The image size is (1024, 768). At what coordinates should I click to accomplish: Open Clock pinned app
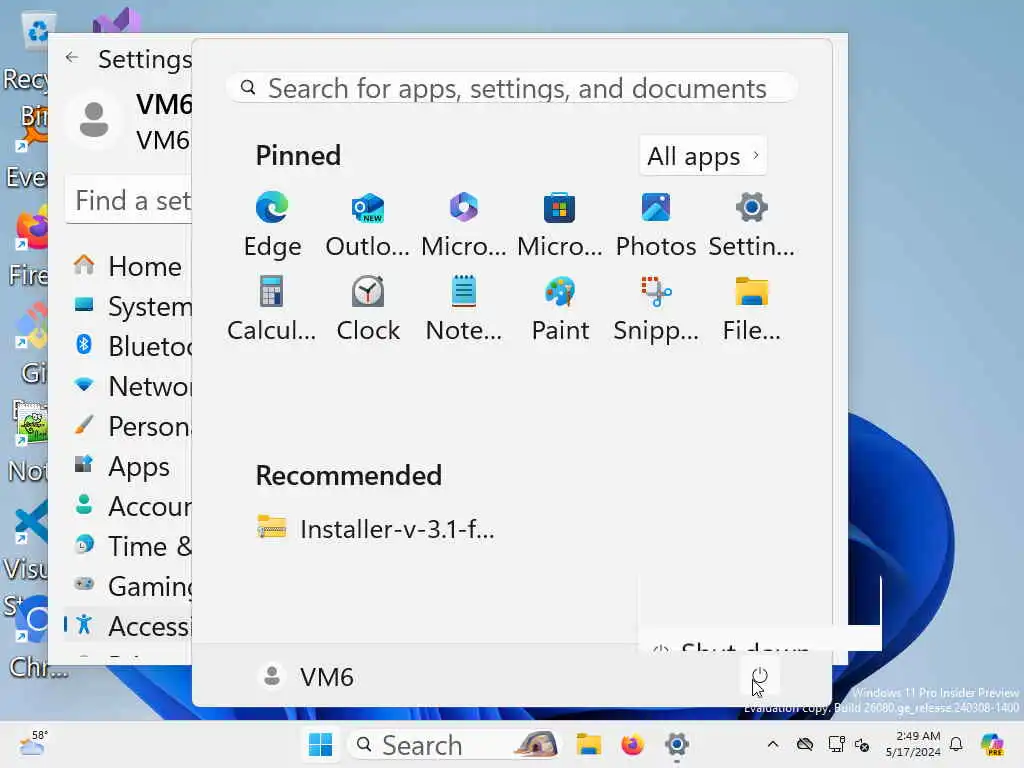(x=368, y=309)
